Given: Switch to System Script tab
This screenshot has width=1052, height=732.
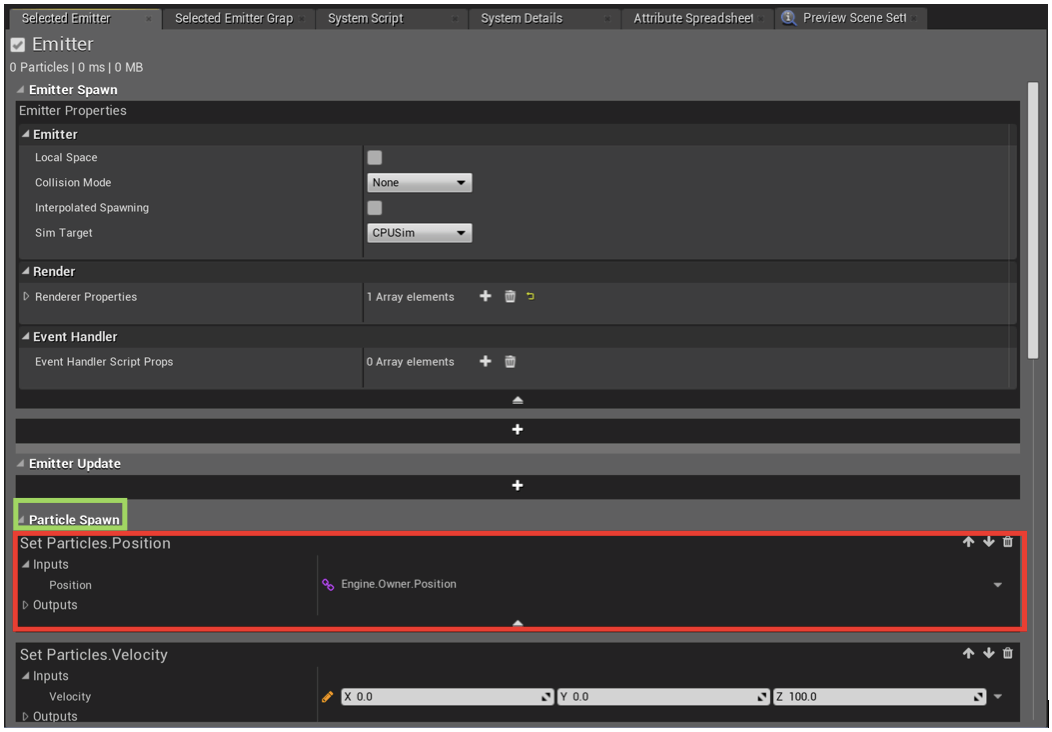Looking at the screenshot, I should pos(366,18).
